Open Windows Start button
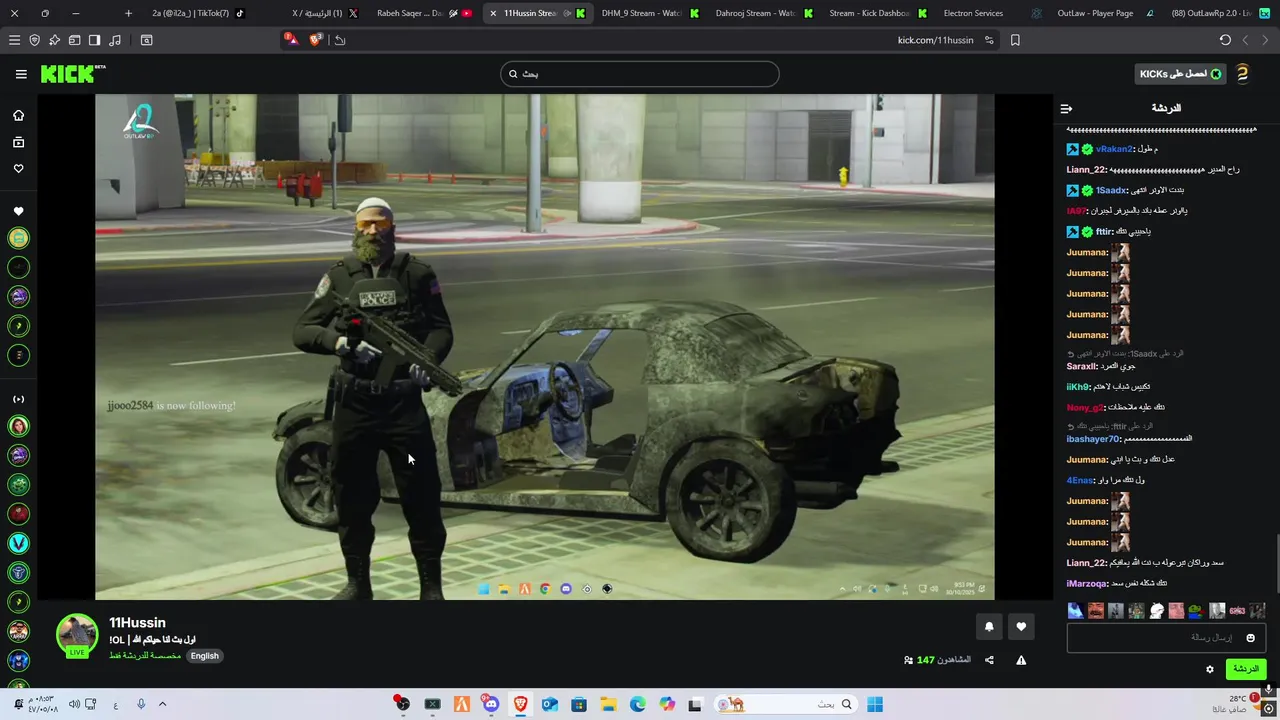This screenshot has width=1280, height=720. [x=875, y=704]
